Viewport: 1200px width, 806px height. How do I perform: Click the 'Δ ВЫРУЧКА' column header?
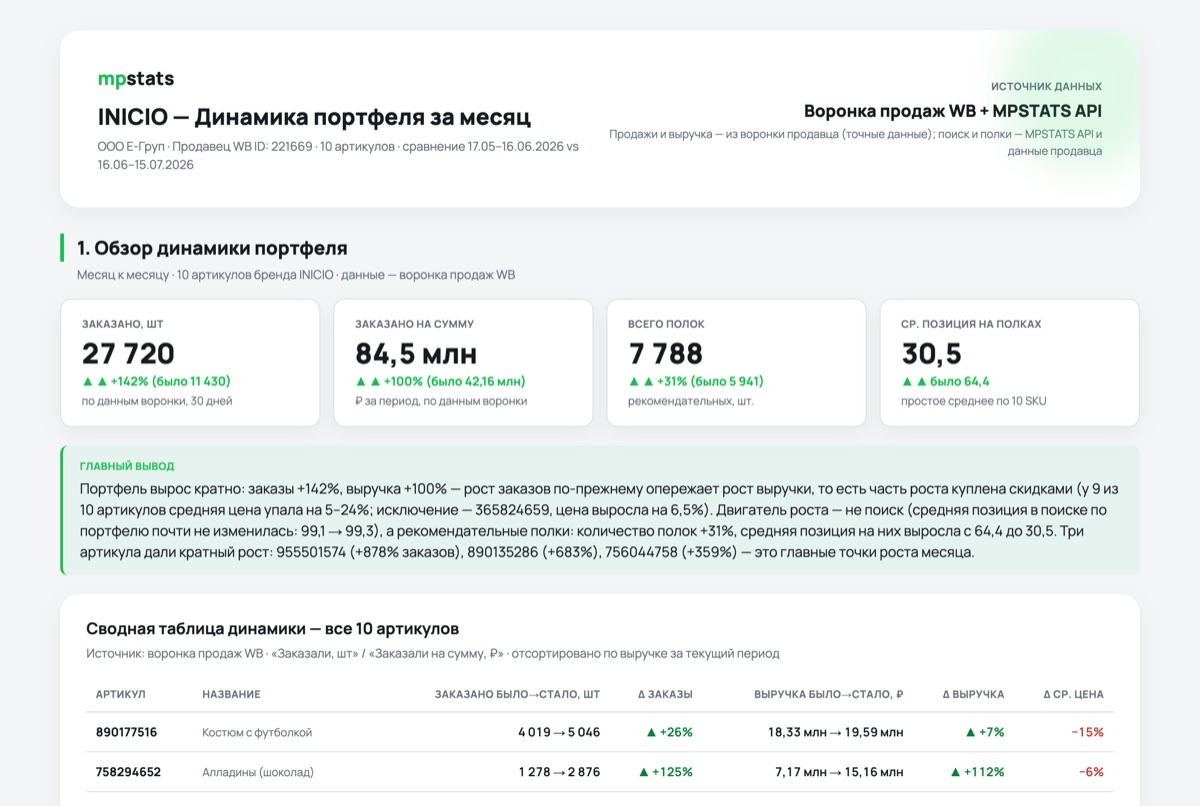coord(974,694)
